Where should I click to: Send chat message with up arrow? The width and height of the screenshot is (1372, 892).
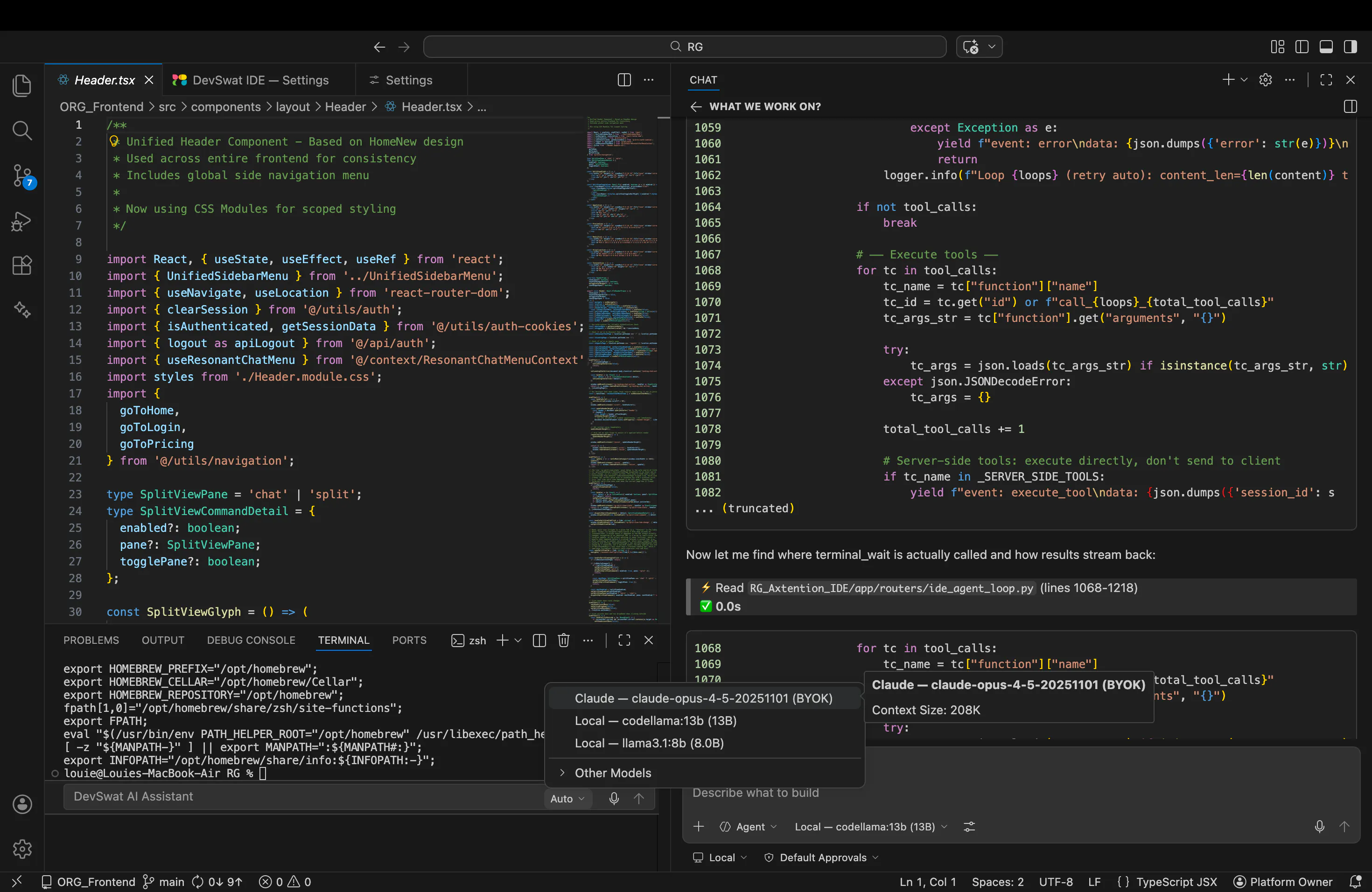[1344, 826]
